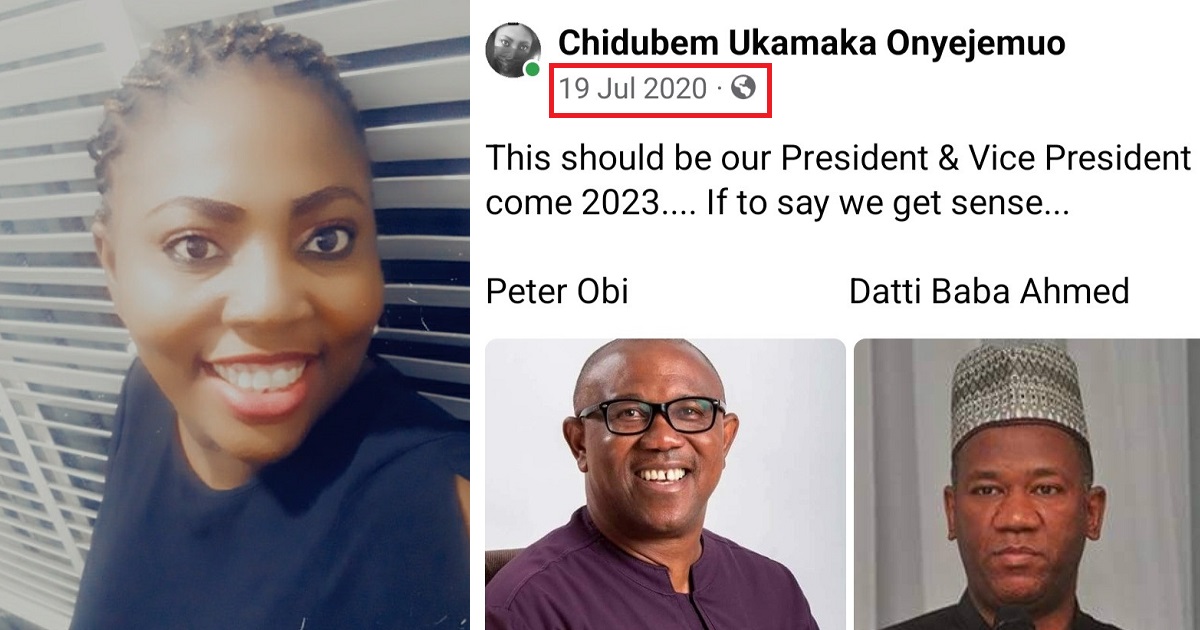Open the Datti Baba Ahmed portrait photo

1027,484
